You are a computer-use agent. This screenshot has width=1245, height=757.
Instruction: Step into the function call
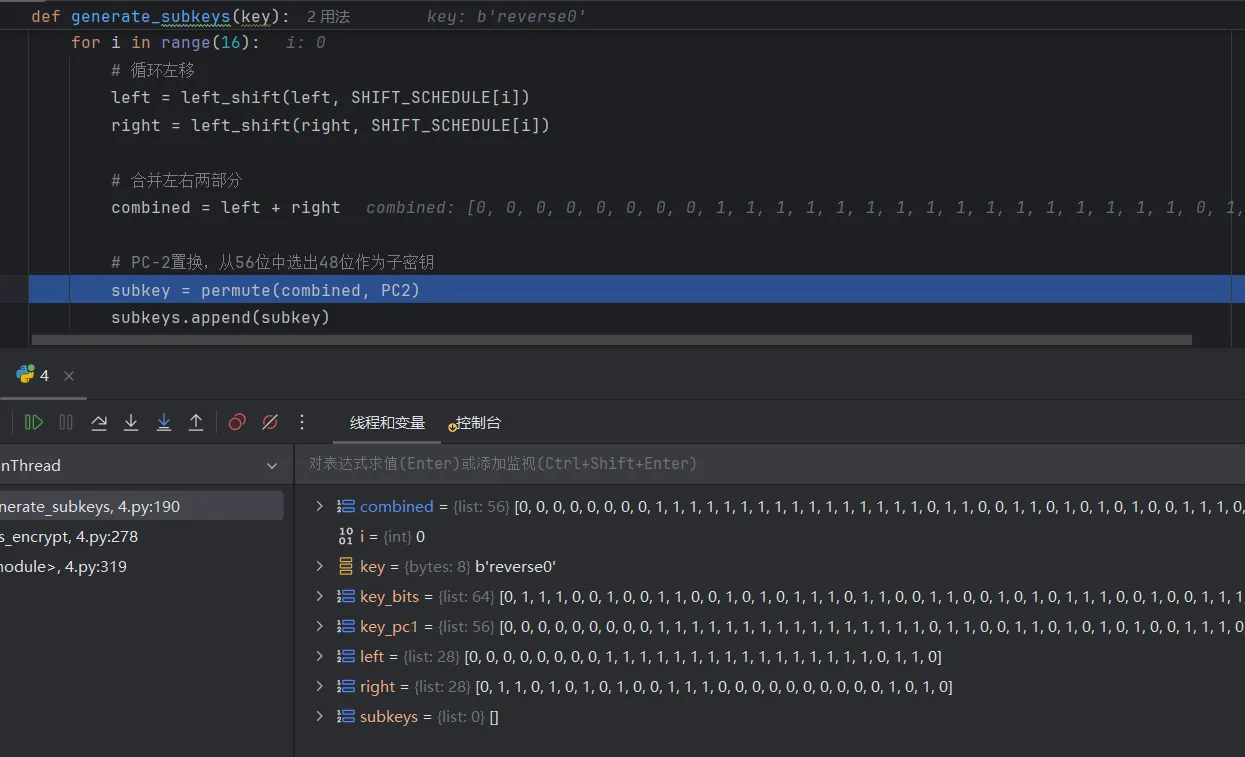[x=131, y=423]
